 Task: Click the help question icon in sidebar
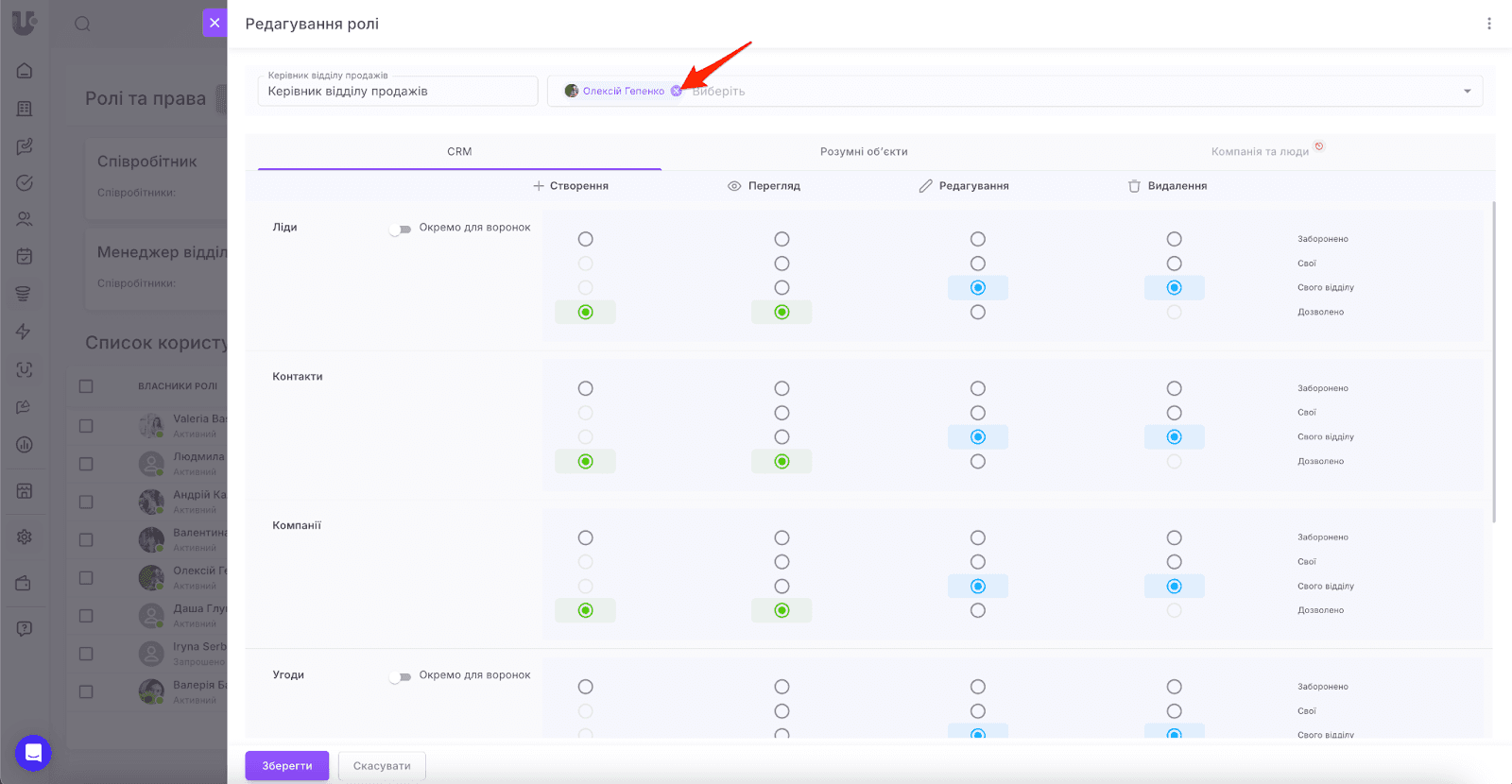(x=25, y=629)
